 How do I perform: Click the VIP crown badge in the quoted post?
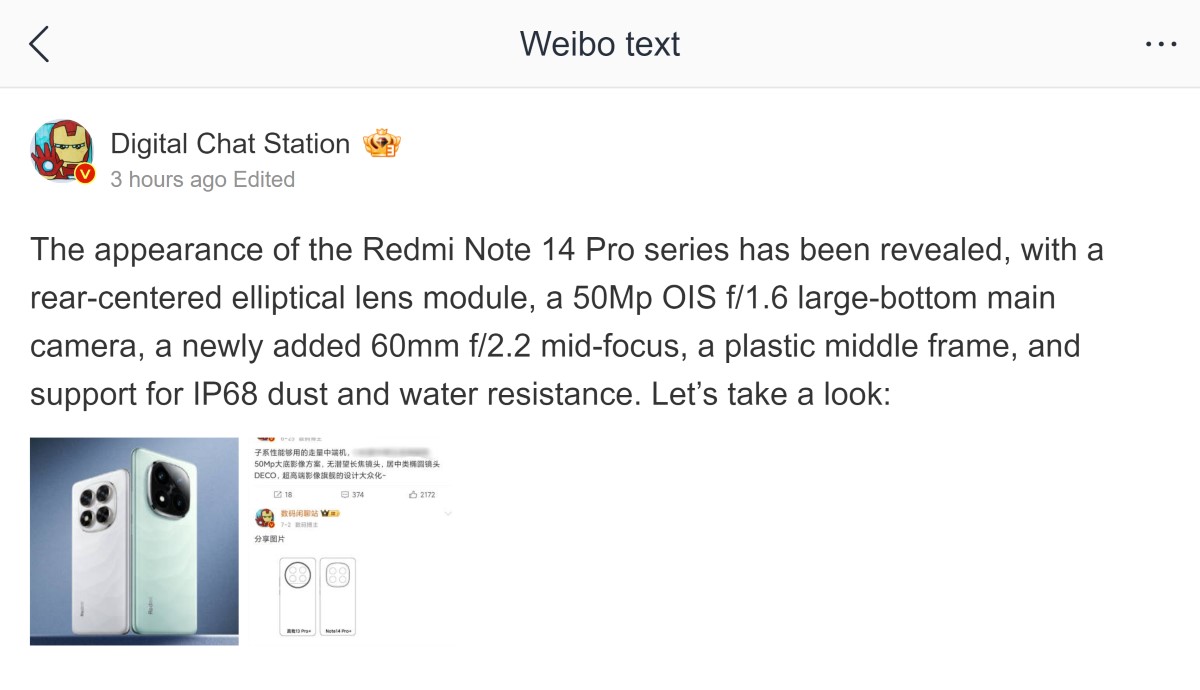tap(327, 512)
